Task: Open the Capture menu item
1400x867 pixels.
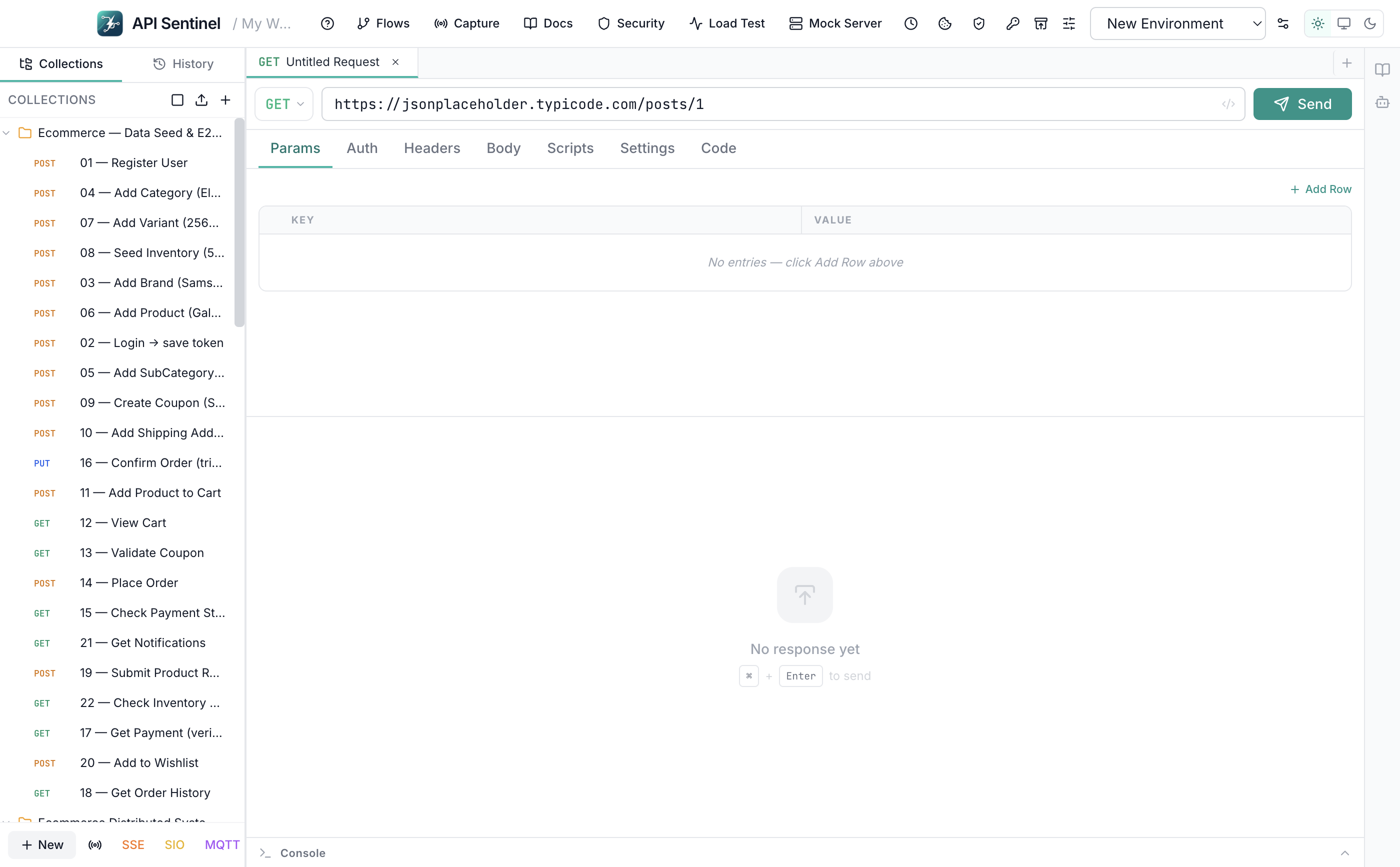Action: (x=466, y=23)
